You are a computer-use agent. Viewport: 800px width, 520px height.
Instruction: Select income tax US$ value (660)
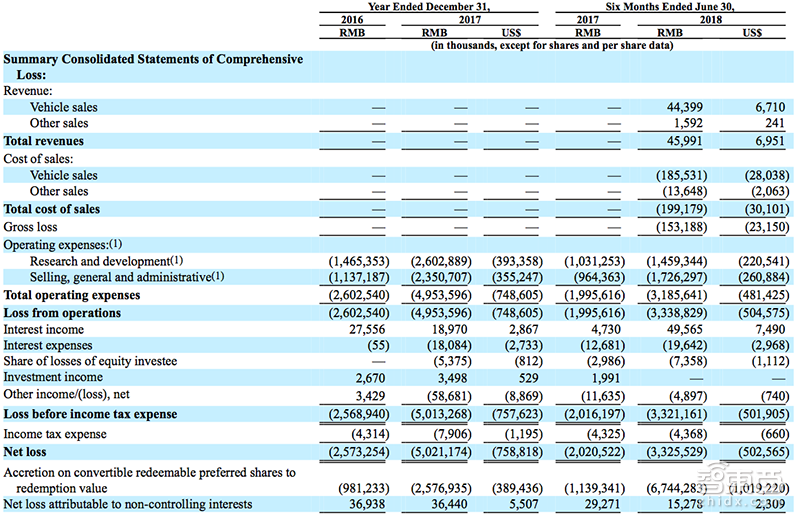(x=775, y=434)
